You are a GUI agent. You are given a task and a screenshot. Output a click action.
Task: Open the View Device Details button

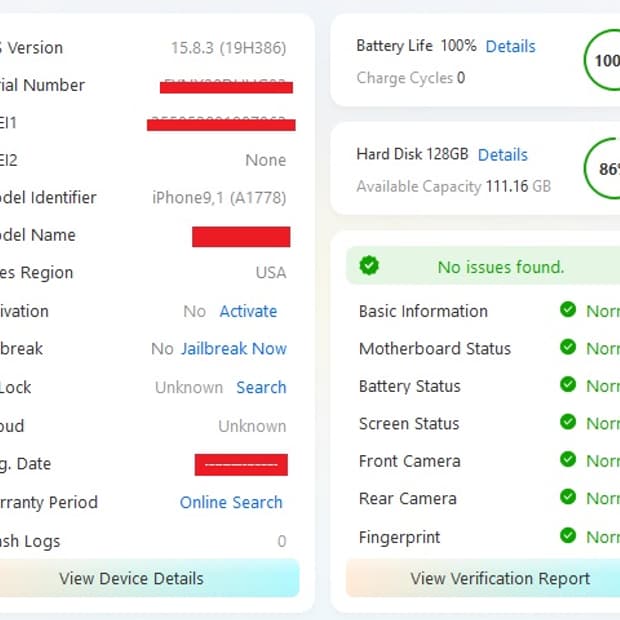147,578
